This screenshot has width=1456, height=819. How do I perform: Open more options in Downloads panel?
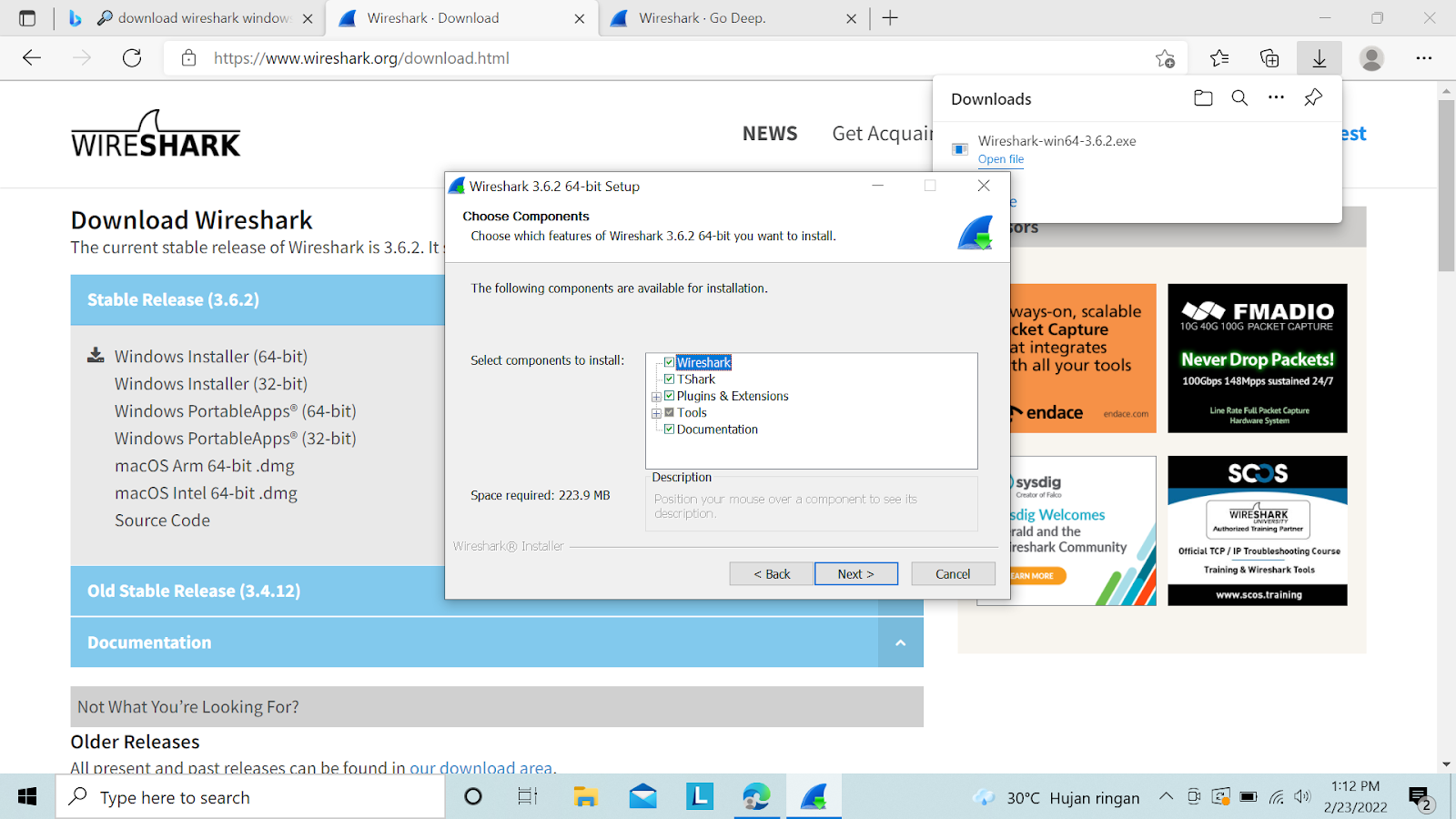[x=1276, y=97]
